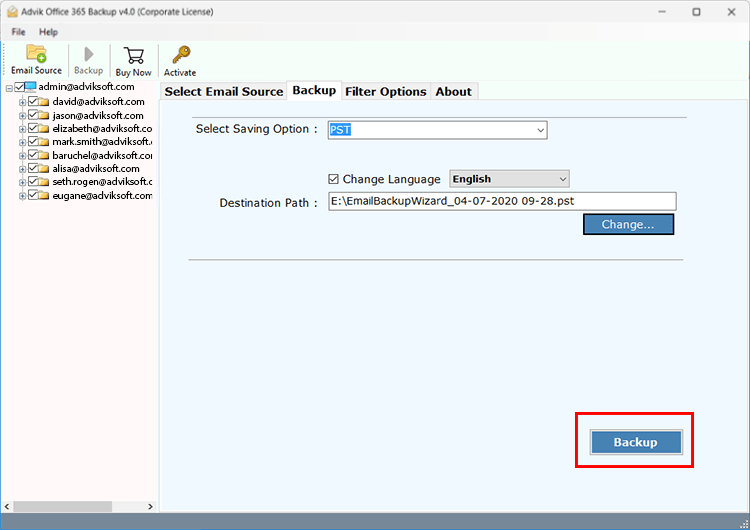This screenshot has width=750, height=530.
Task: Select the jason@adviksoft.com account label
Action: 98,115
